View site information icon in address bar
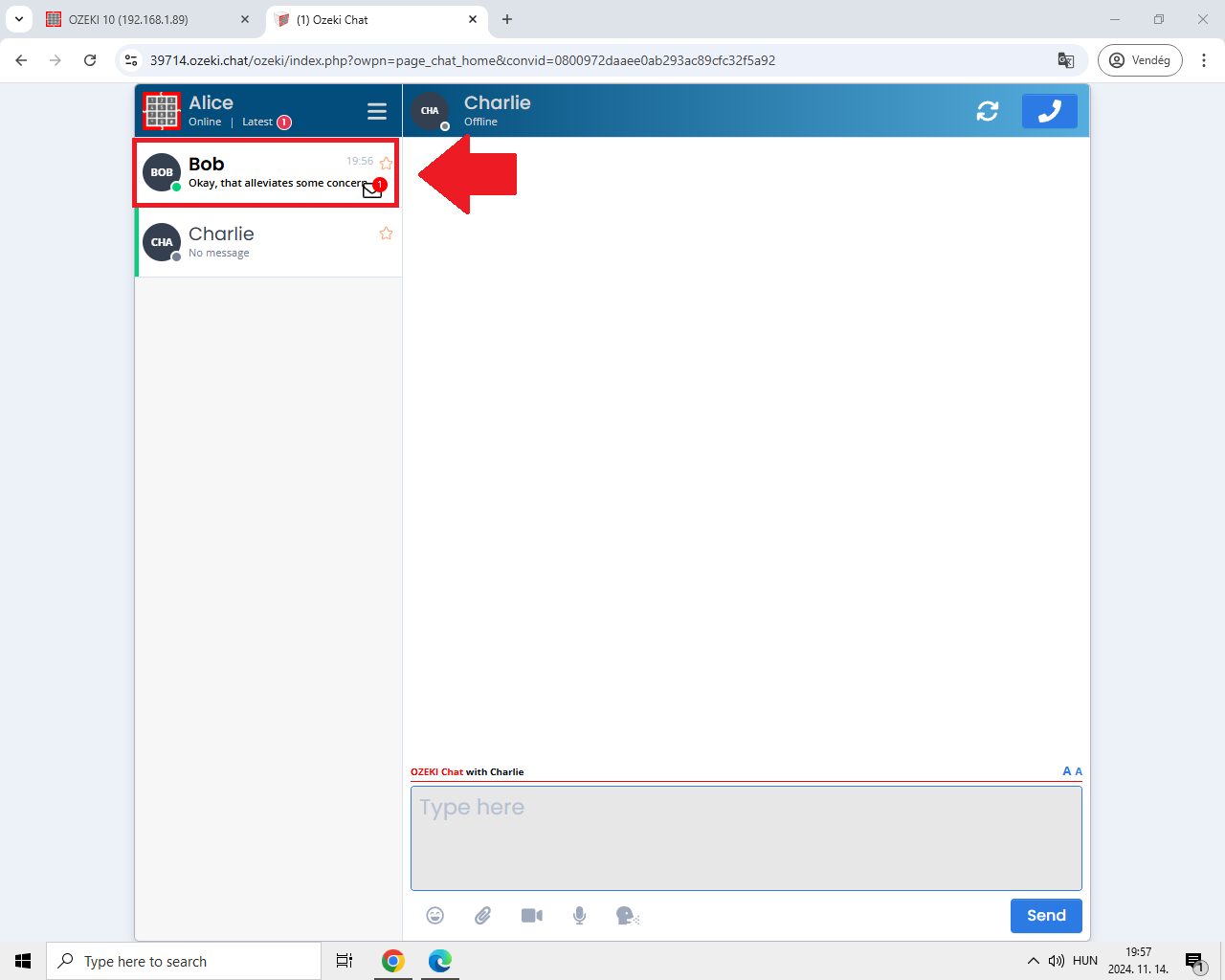 [x=132, y=60]
